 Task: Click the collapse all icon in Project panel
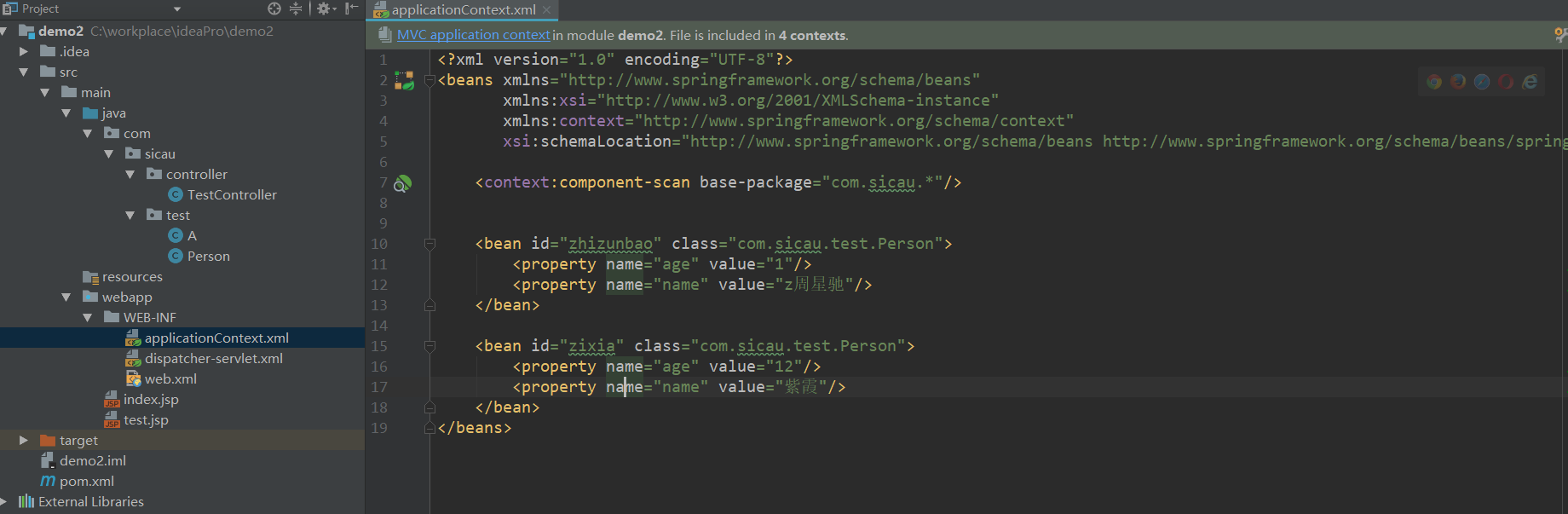(x=296, y=9)
